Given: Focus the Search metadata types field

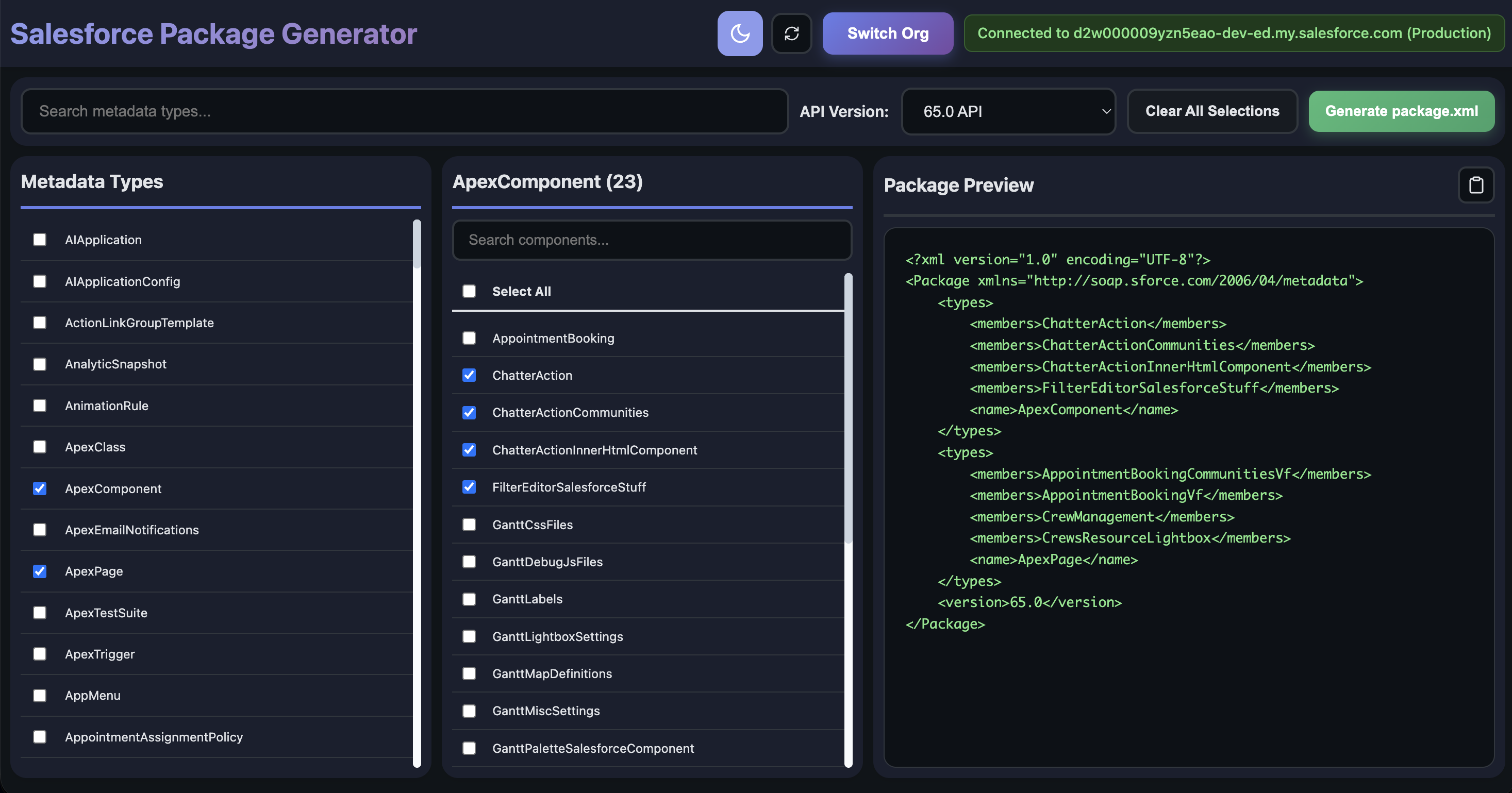Looking at the screenshot, I should (x=404, y=111).
